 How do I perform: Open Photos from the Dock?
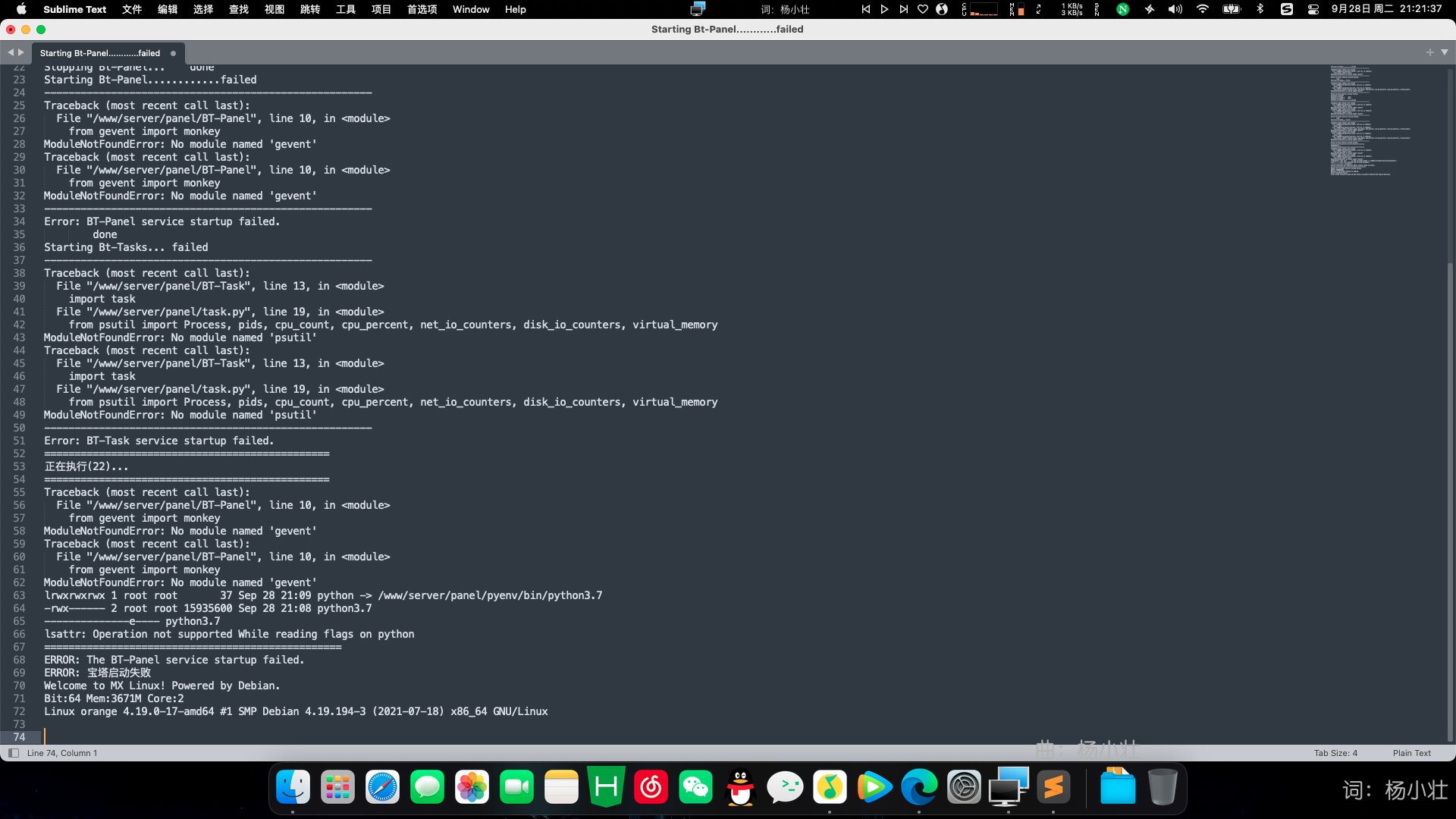coord(472,787)
